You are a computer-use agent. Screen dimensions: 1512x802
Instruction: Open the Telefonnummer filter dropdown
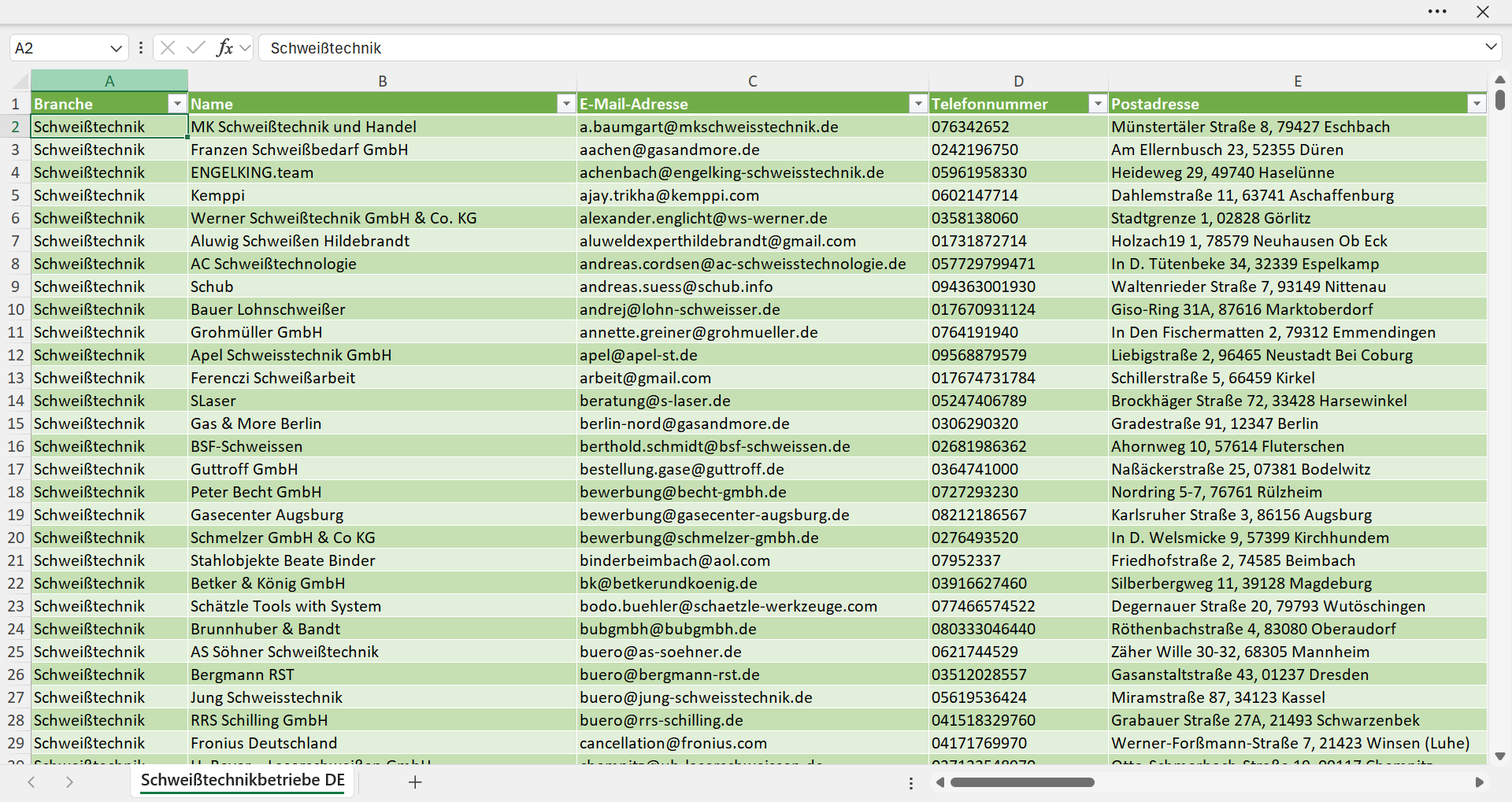click(1098, 104)
